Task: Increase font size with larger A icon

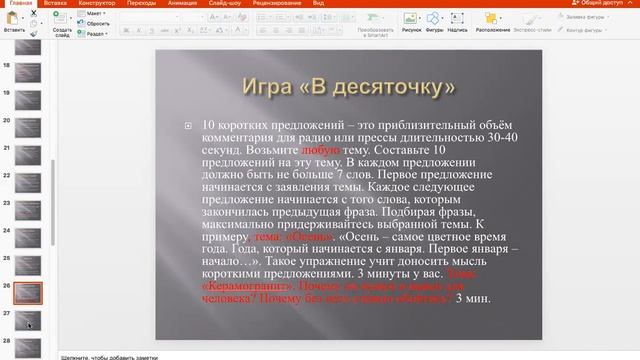Action: 213,17
